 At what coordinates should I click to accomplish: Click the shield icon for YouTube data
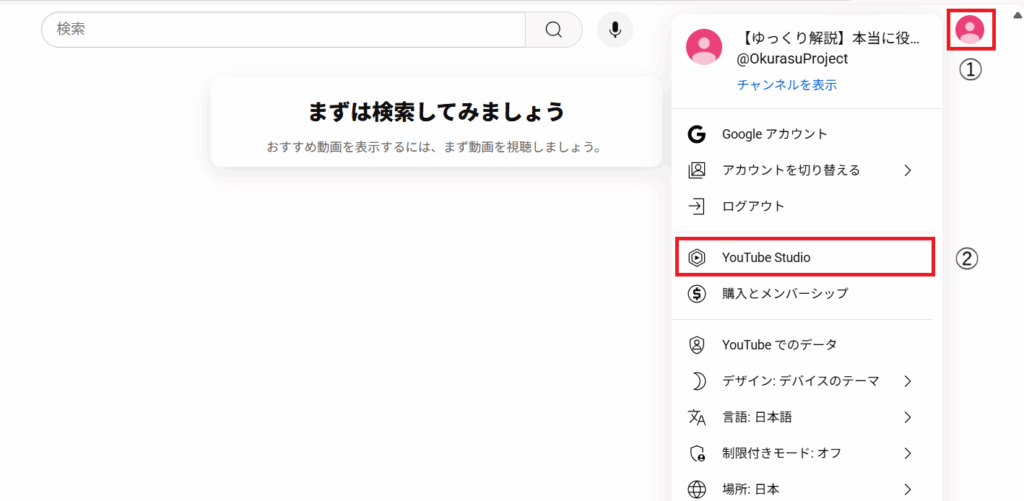[697, 344]
